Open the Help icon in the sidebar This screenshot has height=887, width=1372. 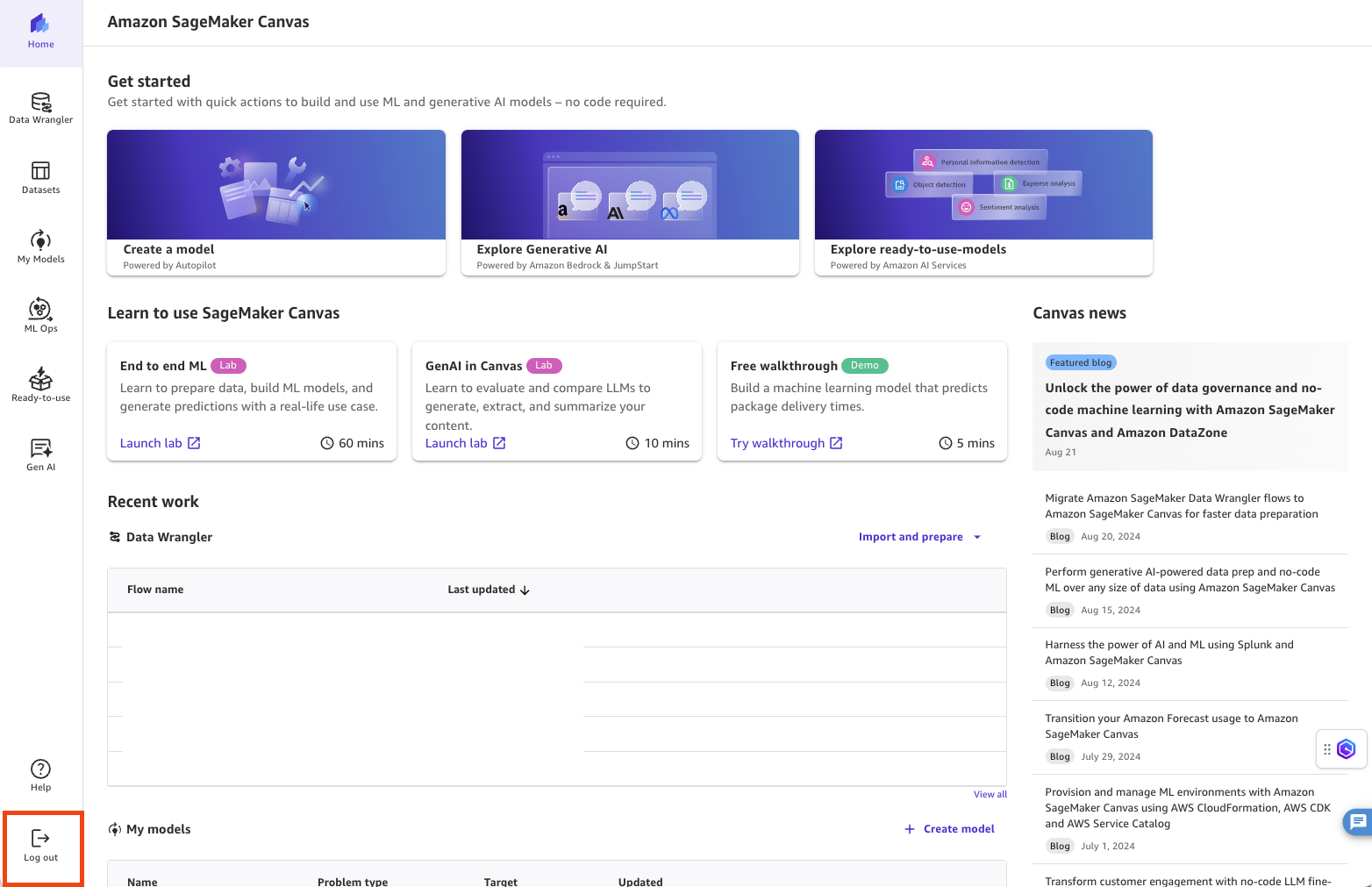pyautogui.click(x=41, y=775)
